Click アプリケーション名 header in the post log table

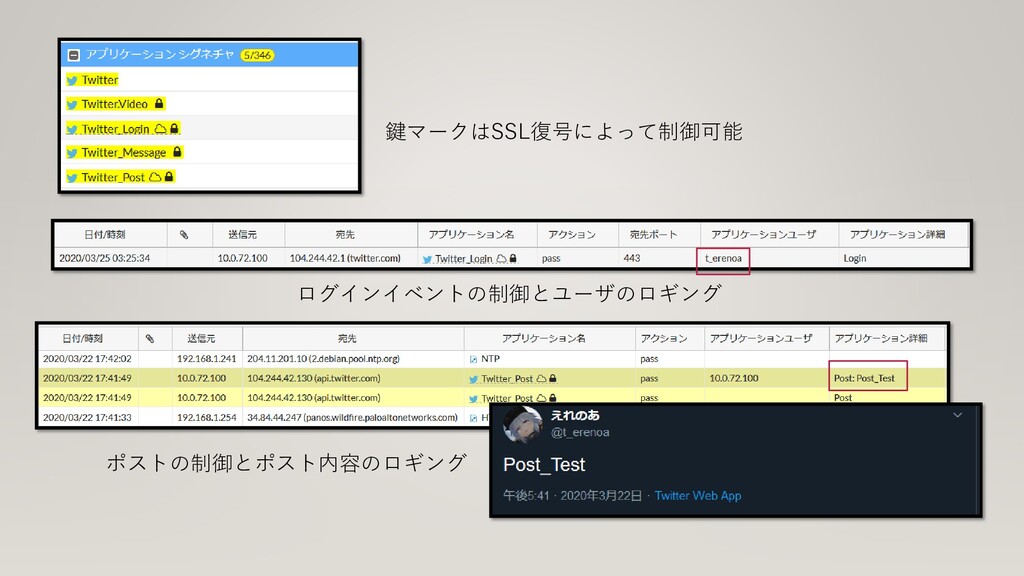click(x=543, y=338)
